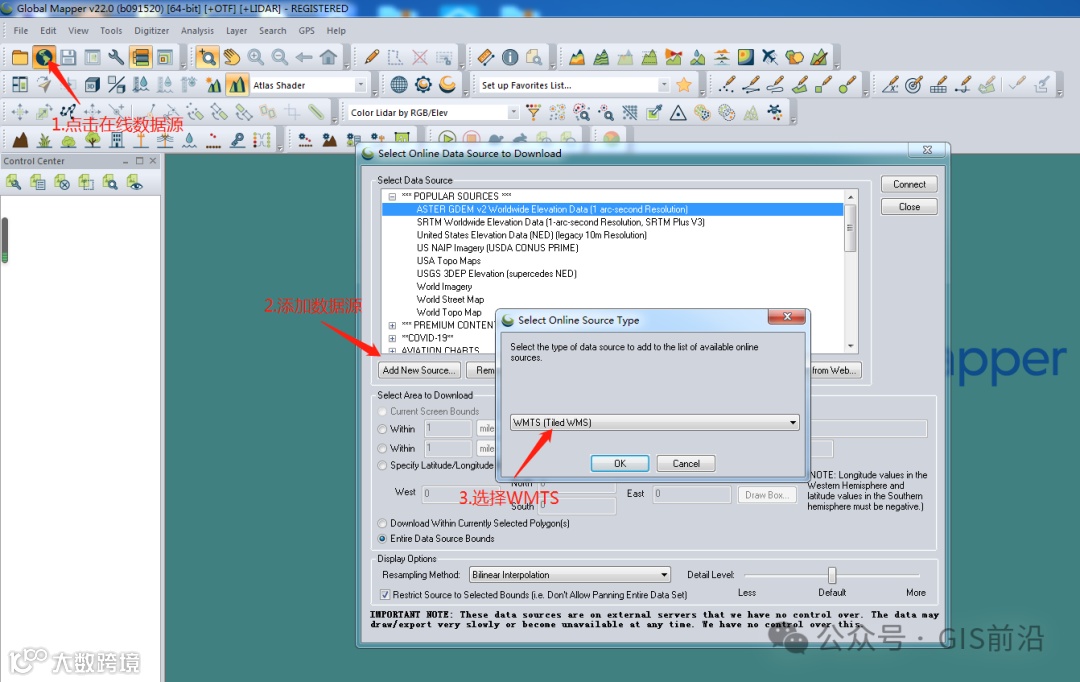Open the Digitizer menu
The image size is (1080, 682).
152,30
